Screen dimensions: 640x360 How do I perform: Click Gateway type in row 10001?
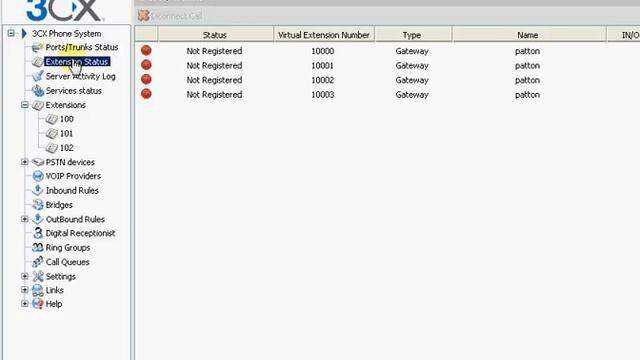(412, 66)
